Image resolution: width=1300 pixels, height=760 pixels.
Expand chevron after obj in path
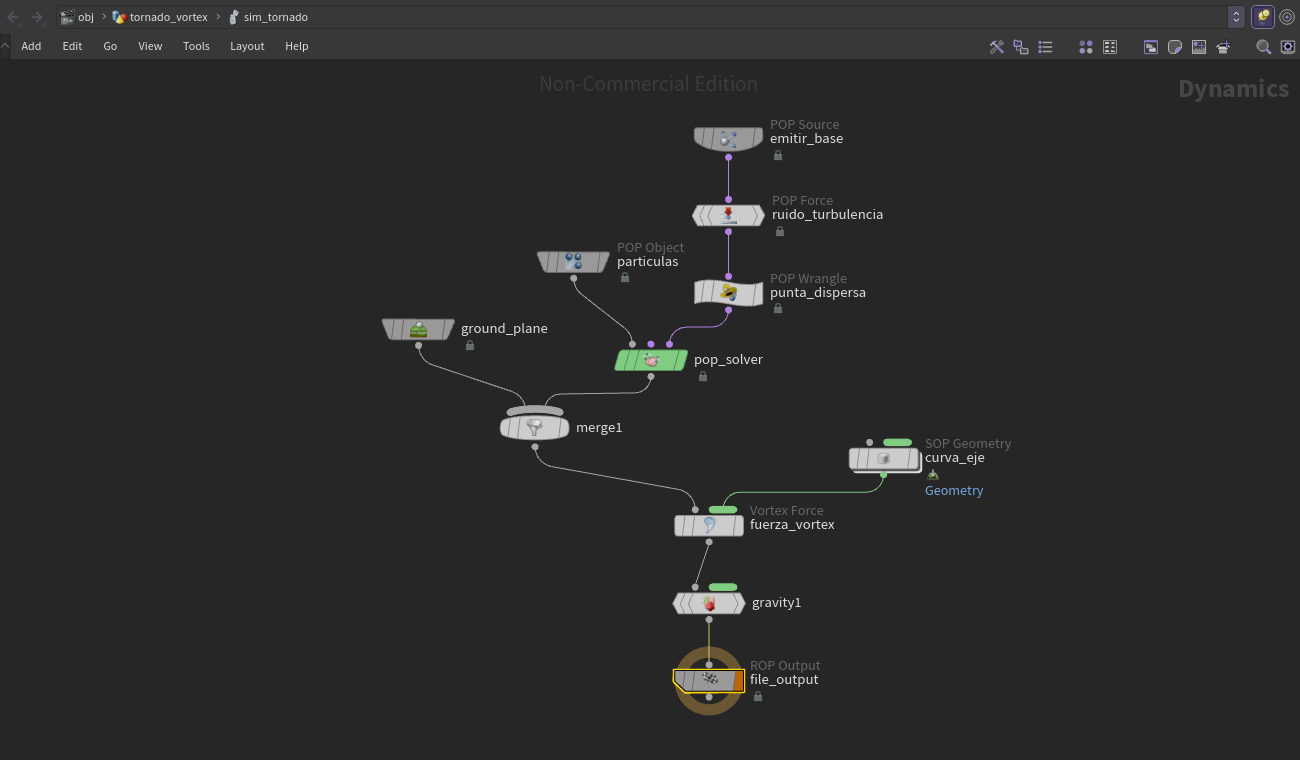[x=103, y=17]
